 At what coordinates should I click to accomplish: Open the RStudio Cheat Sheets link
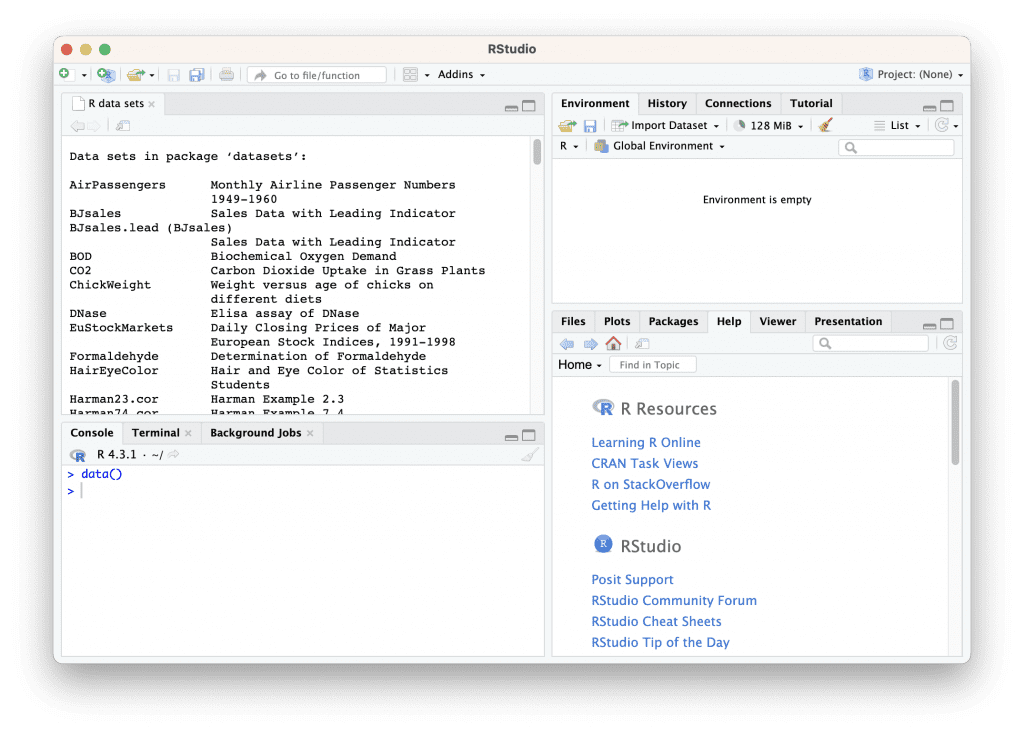coord(656,621)
